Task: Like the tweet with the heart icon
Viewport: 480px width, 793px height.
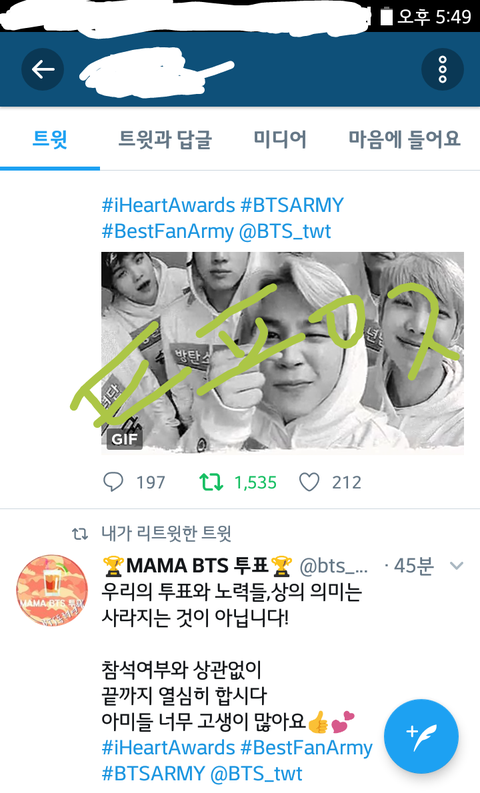Action: 309,482
